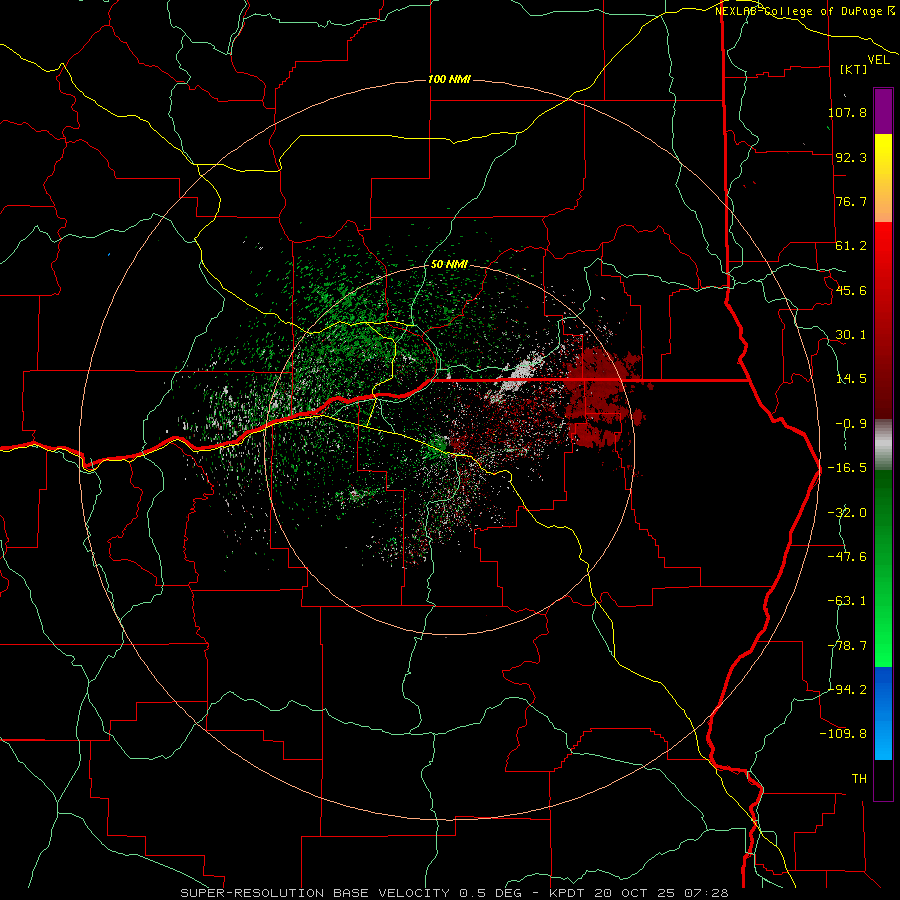Click the NEXLAB-College of DuPage credit text
This screenshot has width=900, height=900.
pos(804,10)
